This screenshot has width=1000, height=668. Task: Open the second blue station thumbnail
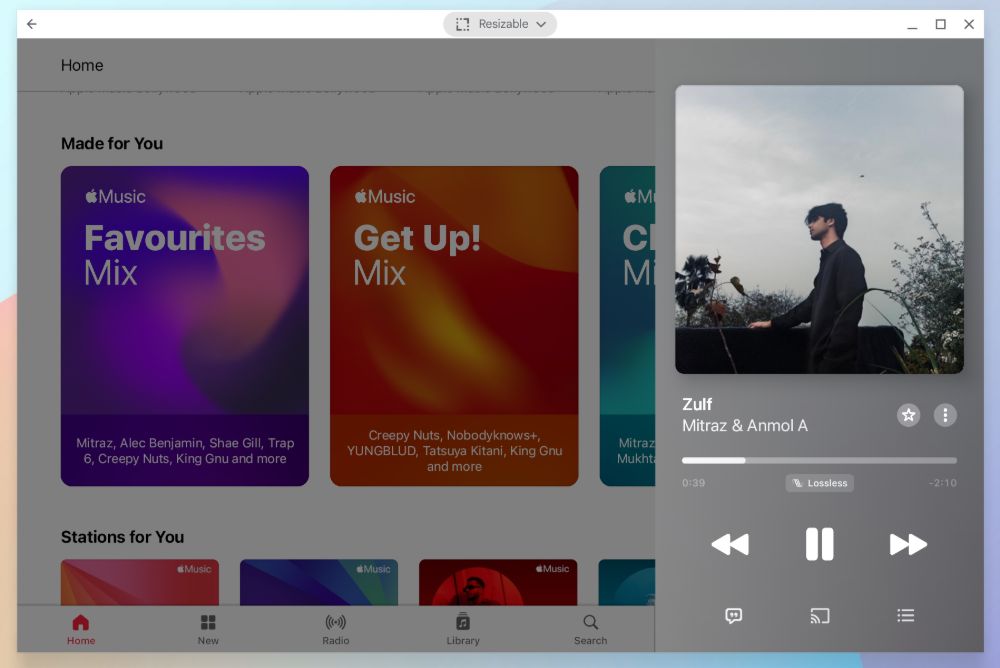point(319,582)
